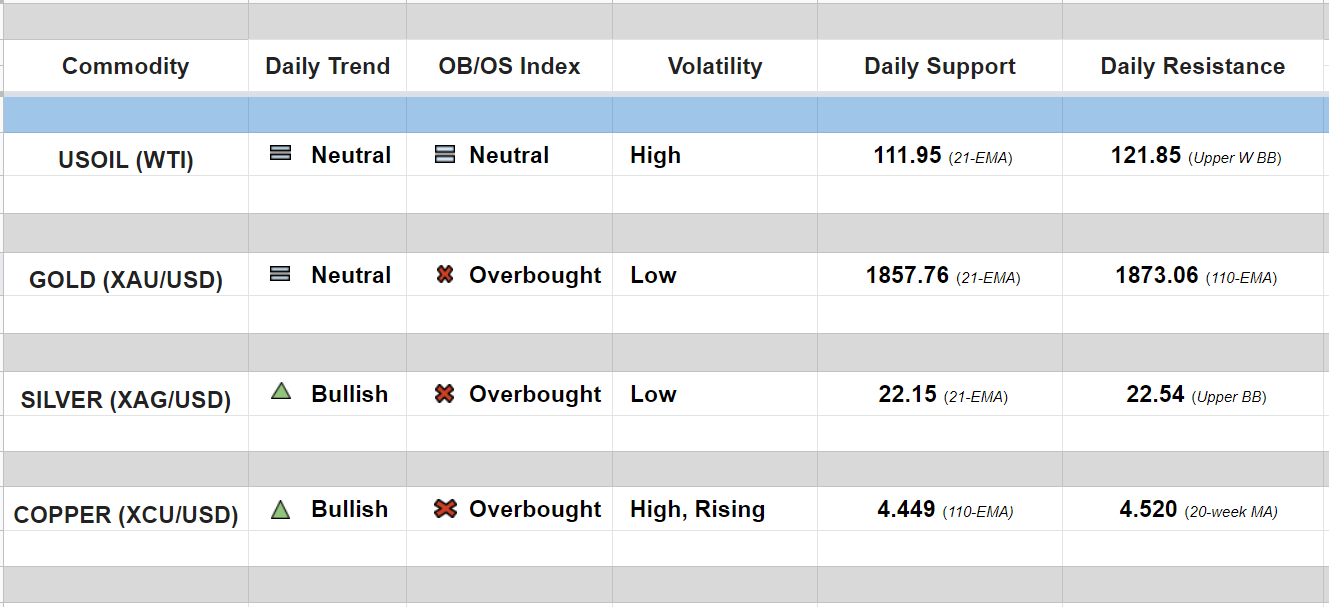1329x607 pixels.
Task: Select the OB/OS Index header cell
Action: coord(509,67)
